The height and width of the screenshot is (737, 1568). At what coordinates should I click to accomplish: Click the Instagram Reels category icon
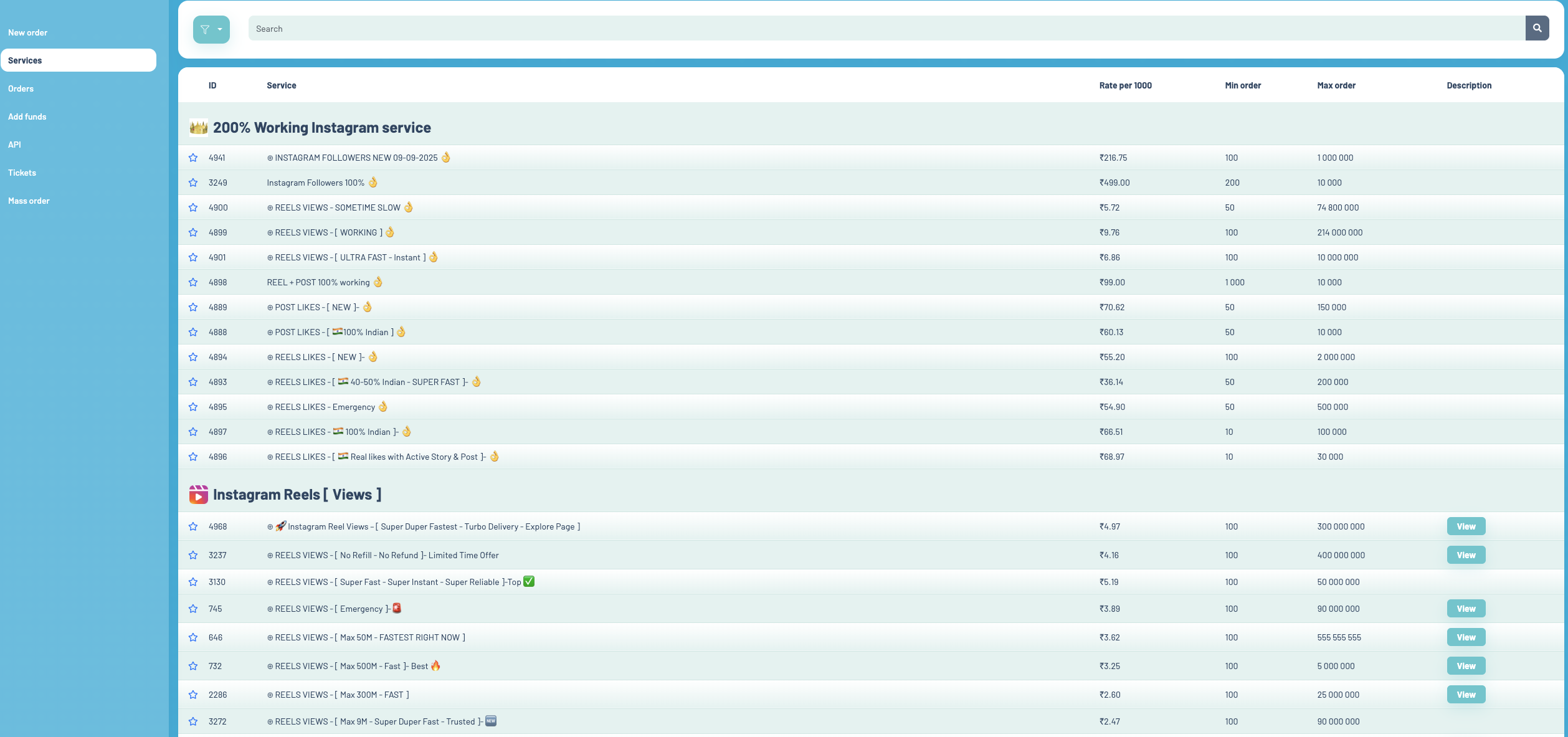click(x=198, y=495)
